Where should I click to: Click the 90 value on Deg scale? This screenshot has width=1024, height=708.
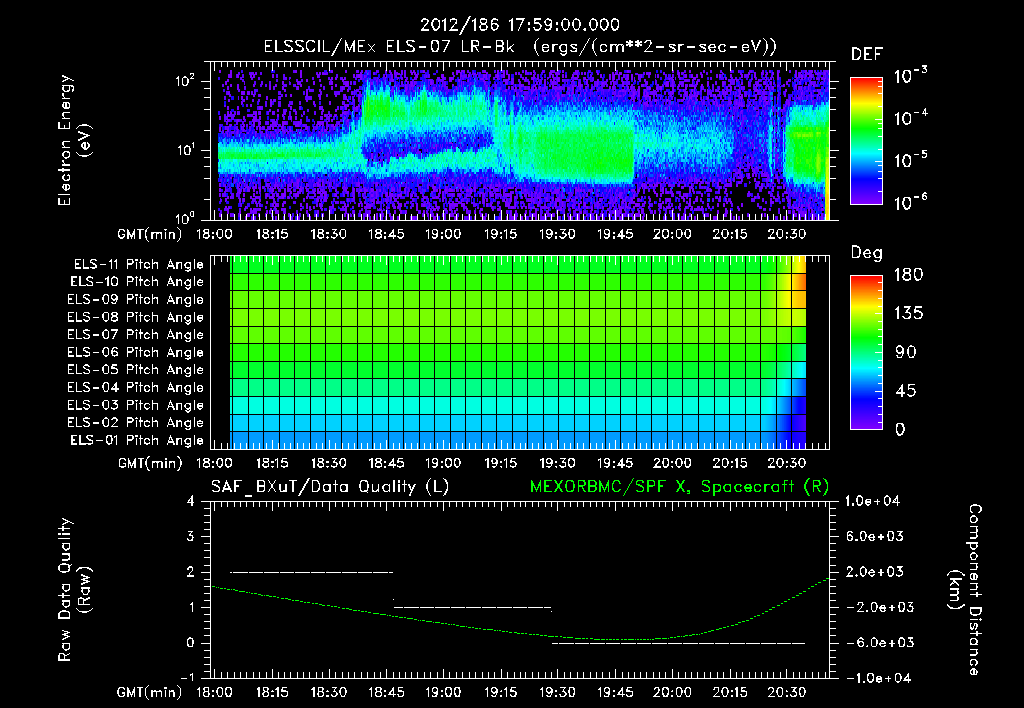[906, 353]
